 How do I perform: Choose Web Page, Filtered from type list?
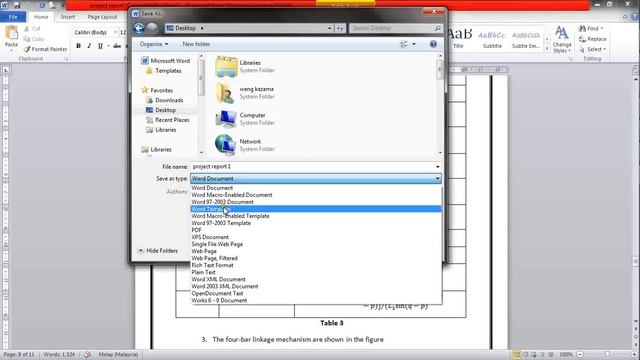[316, 258]
